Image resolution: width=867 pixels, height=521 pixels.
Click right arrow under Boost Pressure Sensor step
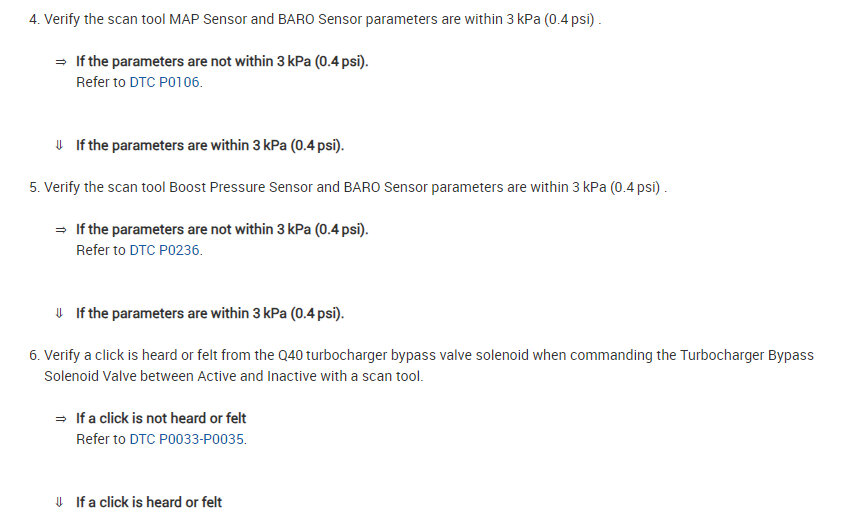point(60,230)
